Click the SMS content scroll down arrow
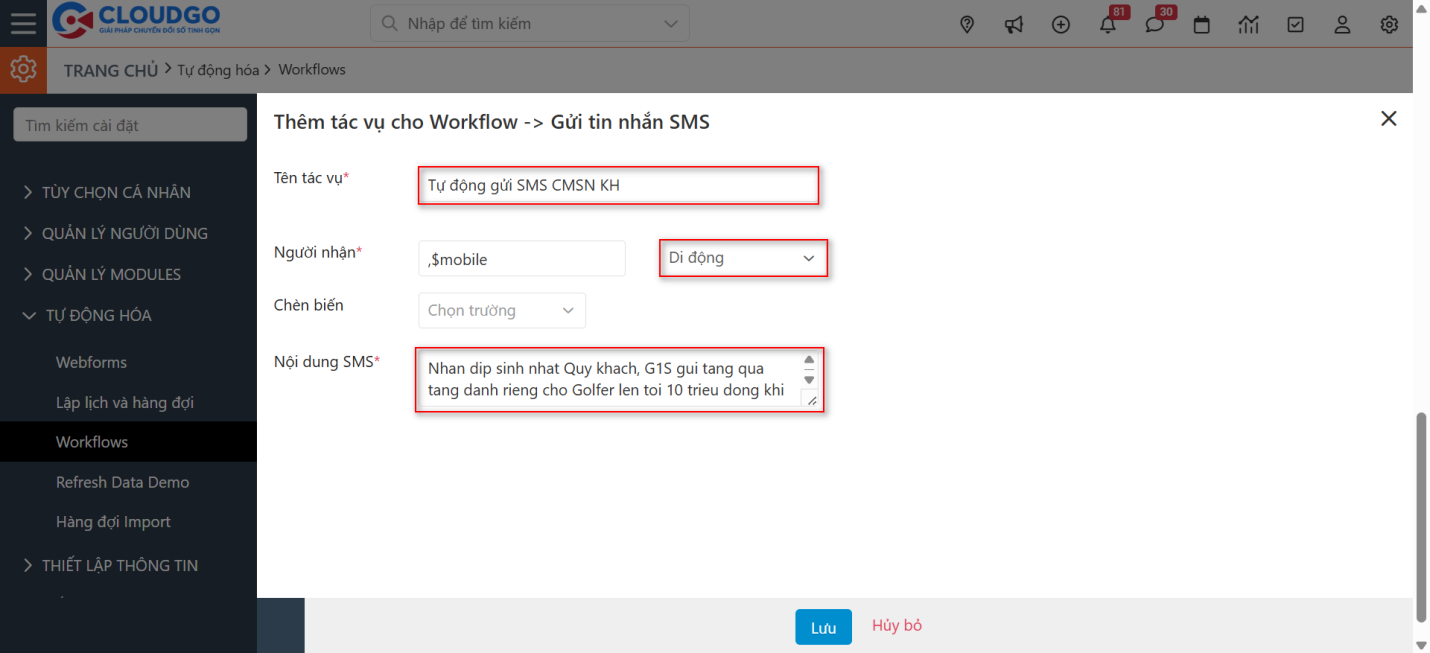This screenshot has height=653, width=1430. point(809,380)
